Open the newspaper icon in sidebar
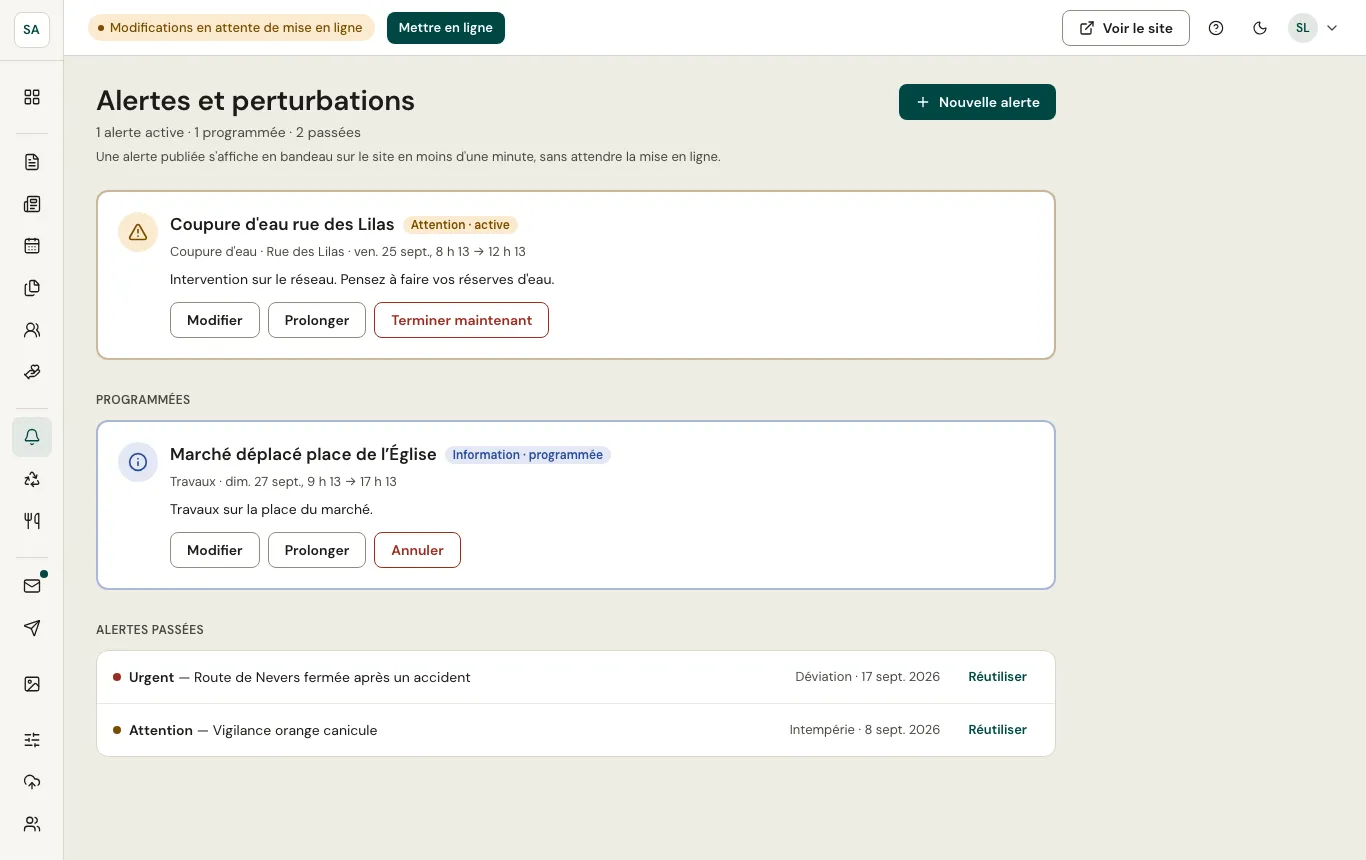 click(x=32, y=204)
